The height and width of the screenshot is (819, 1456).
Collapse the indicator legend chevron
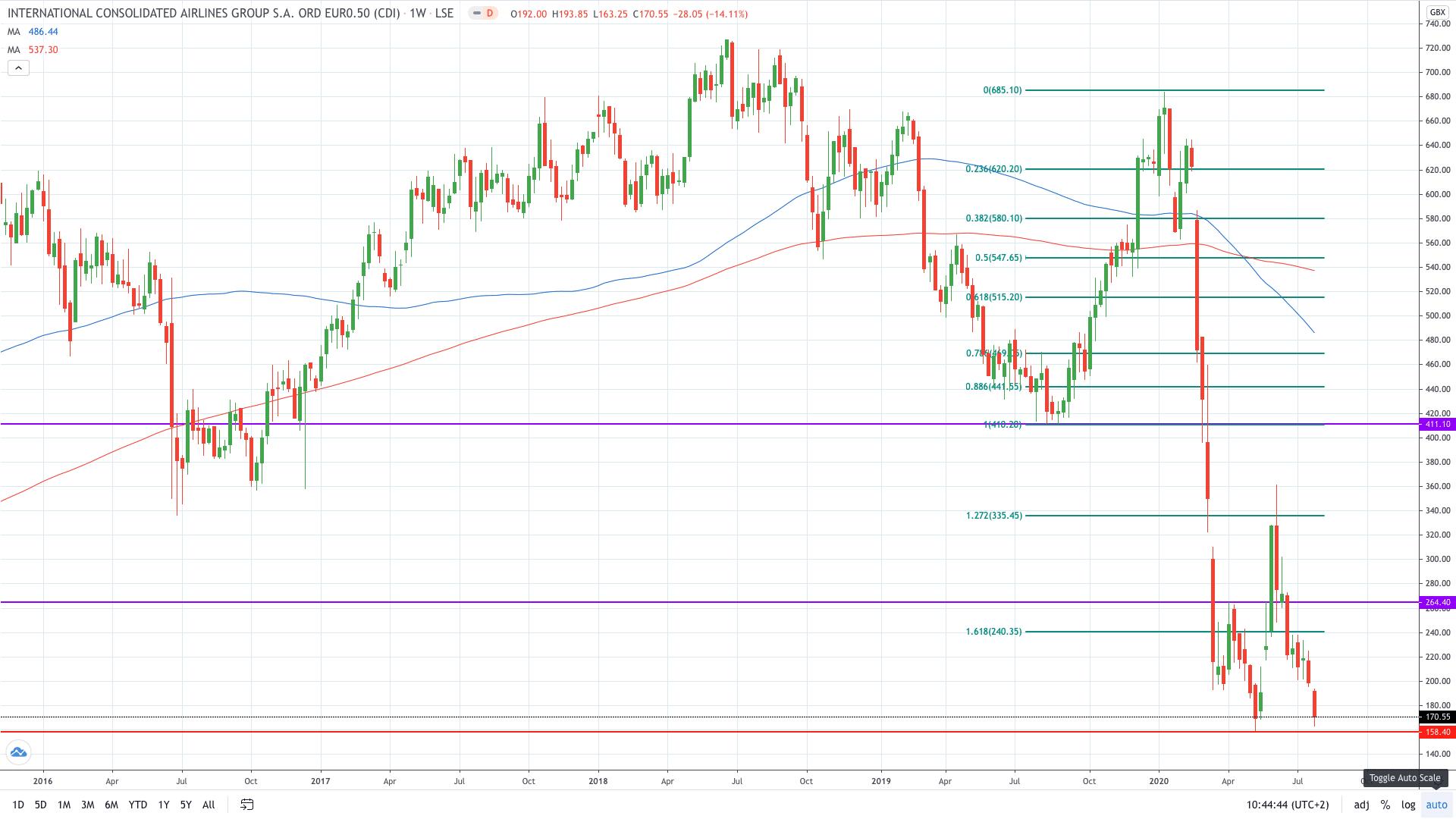tap(19, 68)
